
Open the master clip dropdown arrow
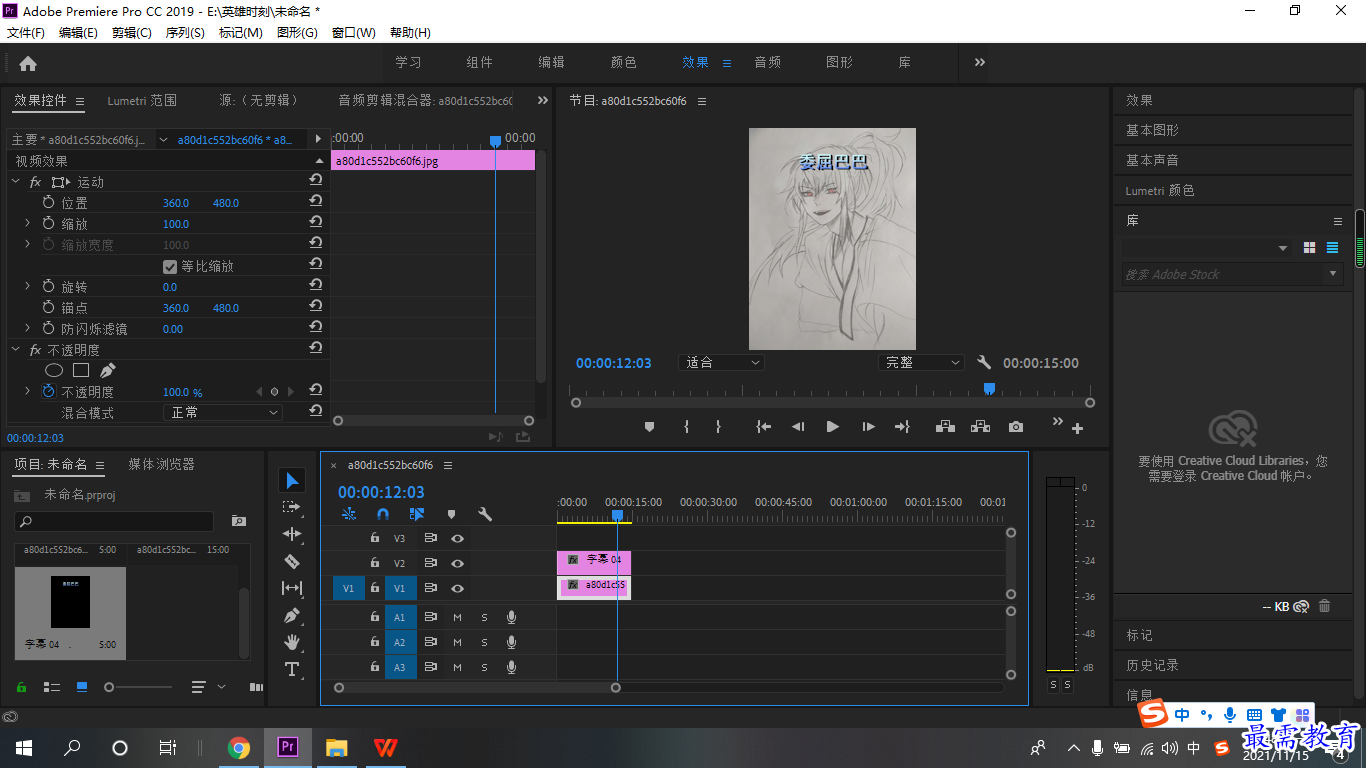(x=163, y=139)
